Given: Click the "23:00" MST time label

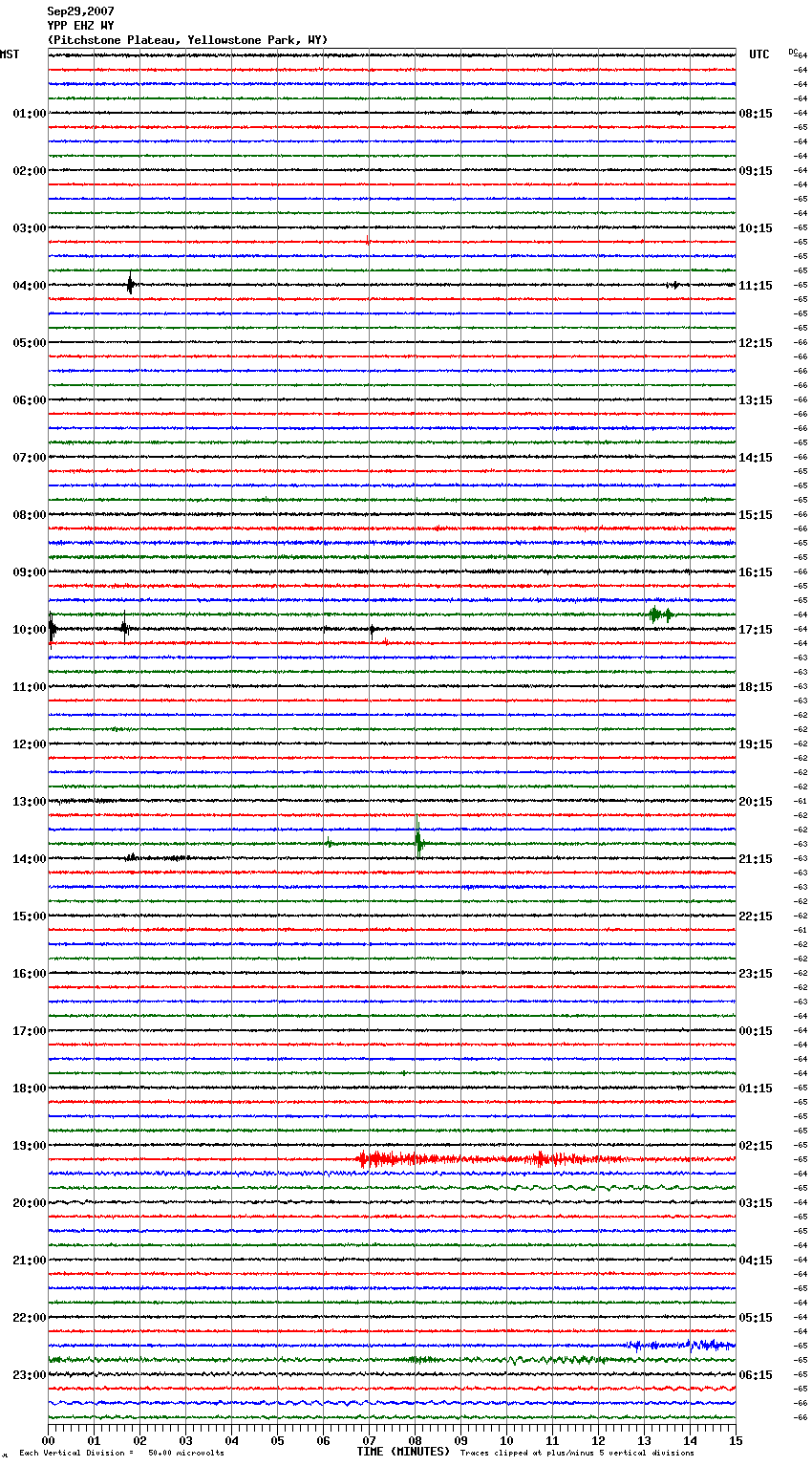Looking at the screenshot, I should [30, 1375].
